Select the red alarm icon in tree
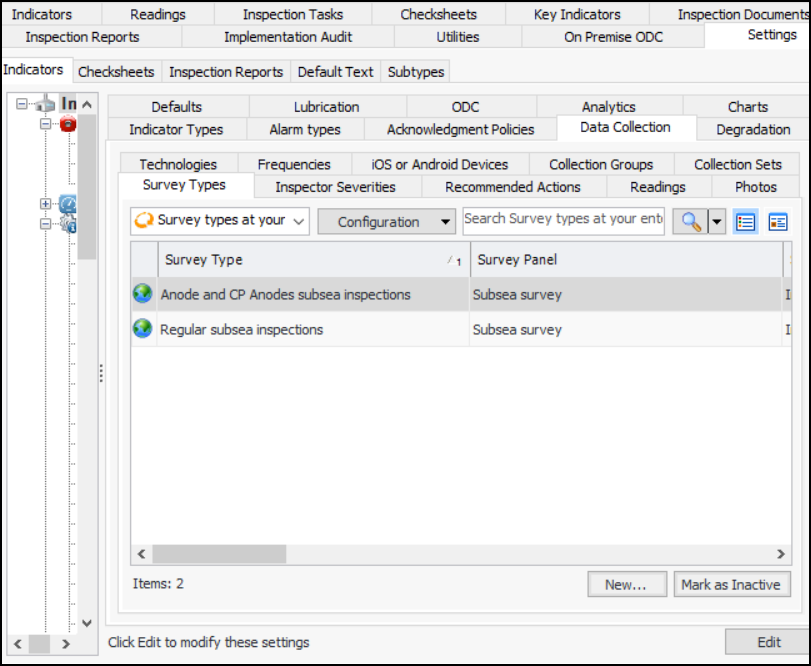 68,124
